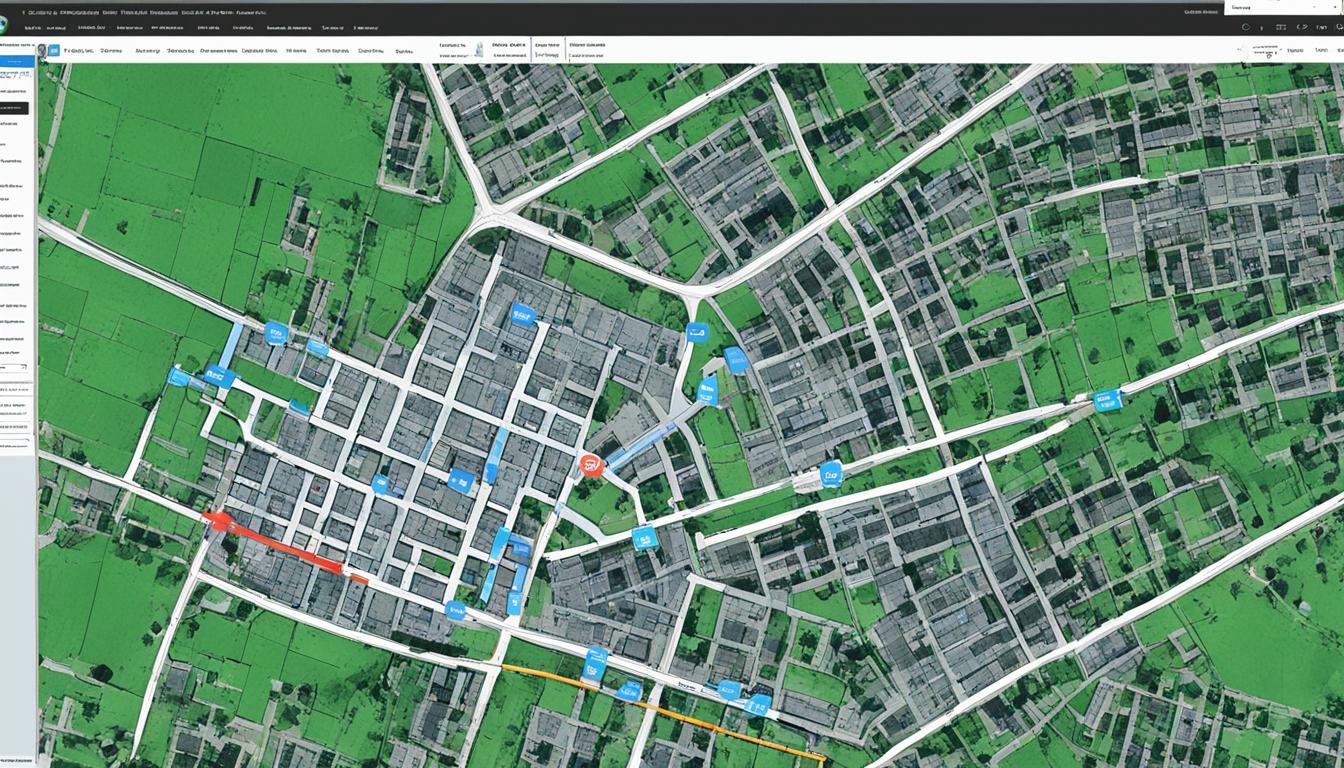Select the map application logo icon top-left
The image size is (1344, 768).
click(x=7, y=19)
